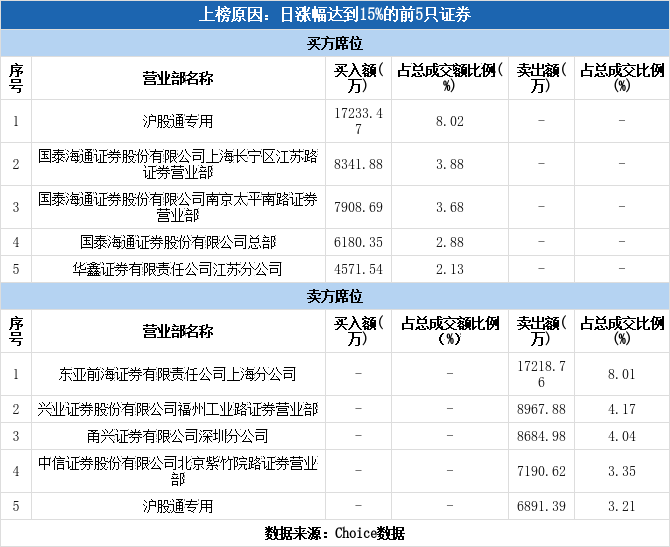
Task: Select the 卖方席位 section header
Action: (335, 296)
